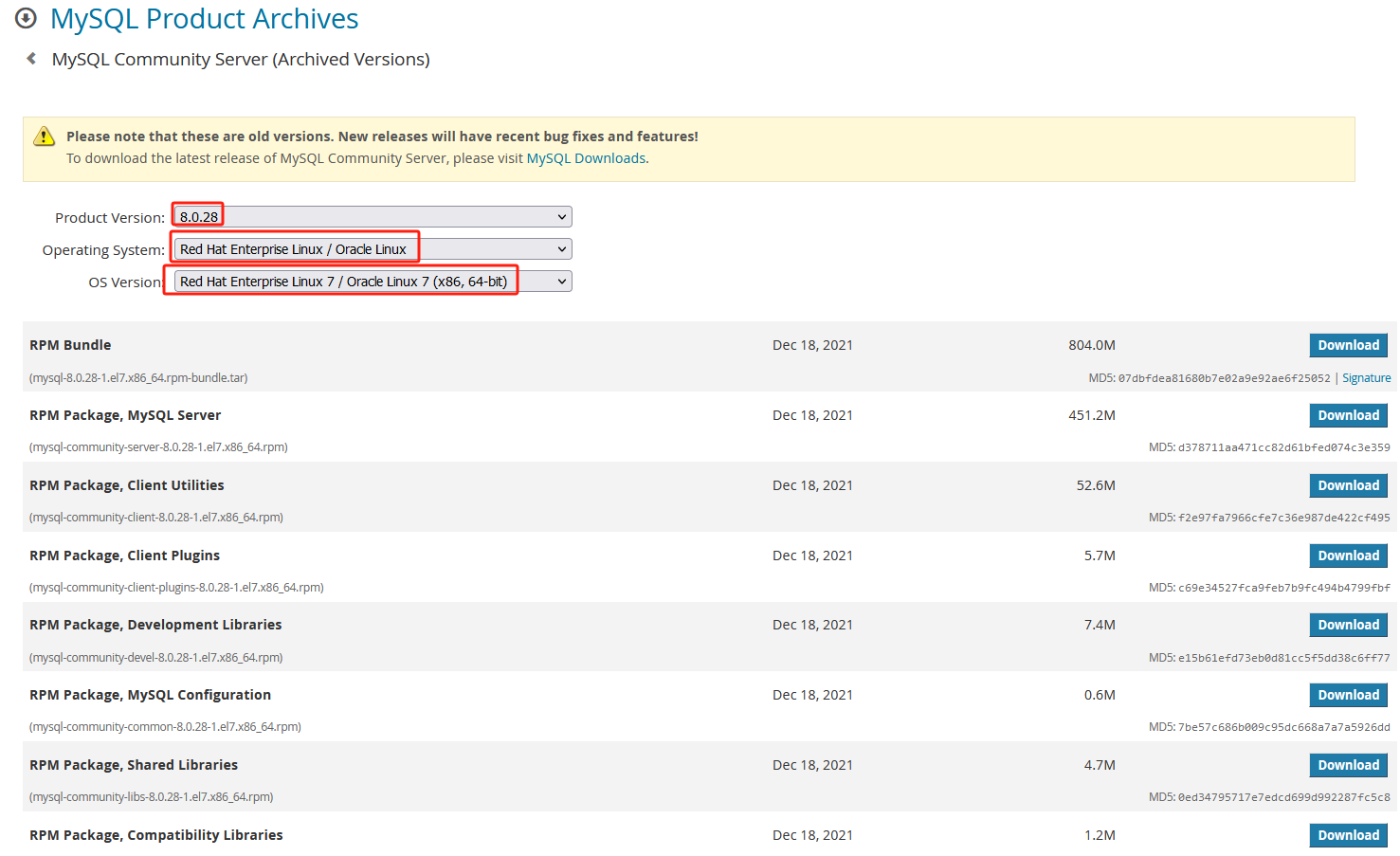Download RPM Package, MySQL Configuration
This screenshot has width=1400, height=856.
coord(1348,695)
